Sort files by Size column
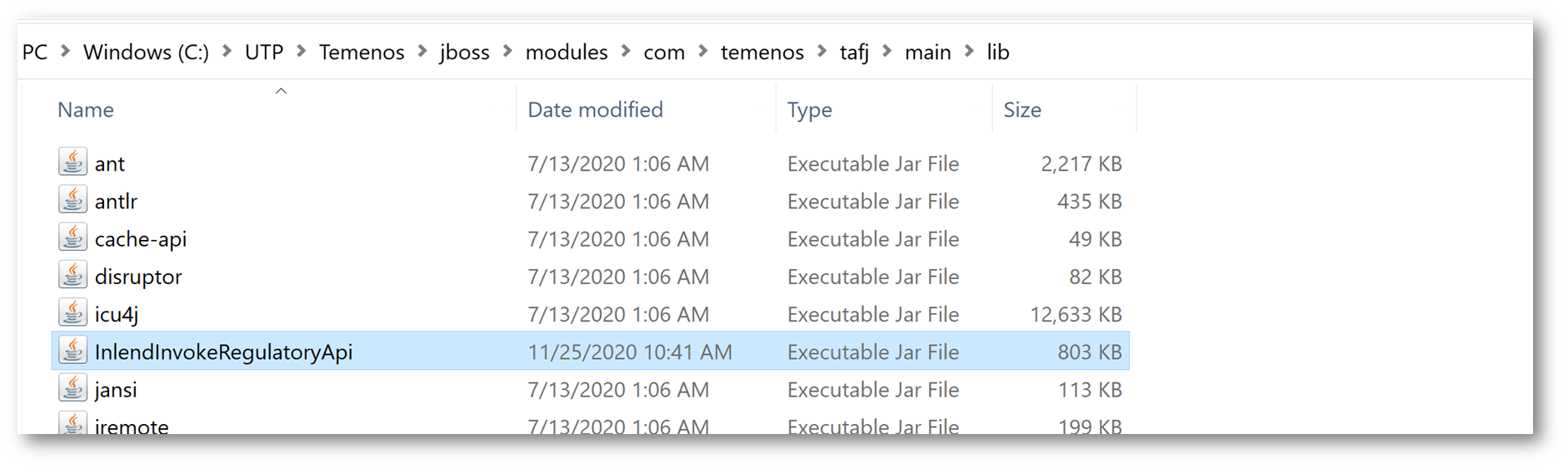 pyautogui.click(x=1022, y=110)
